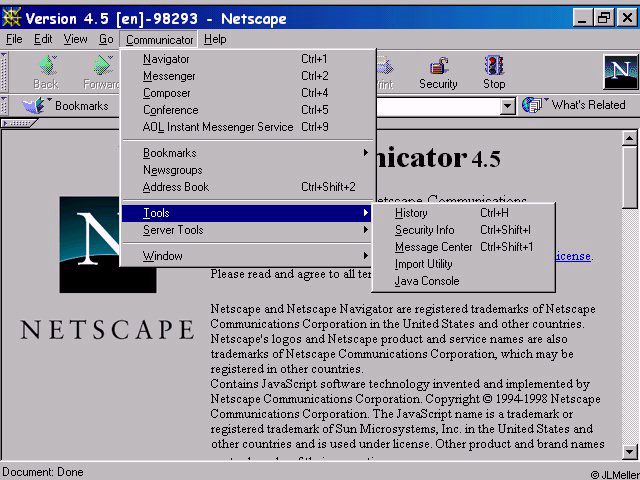The width and height of the screenshot is (640, 480).
Task: Choose Newsgroups from the menu
Action: point(247,170)
